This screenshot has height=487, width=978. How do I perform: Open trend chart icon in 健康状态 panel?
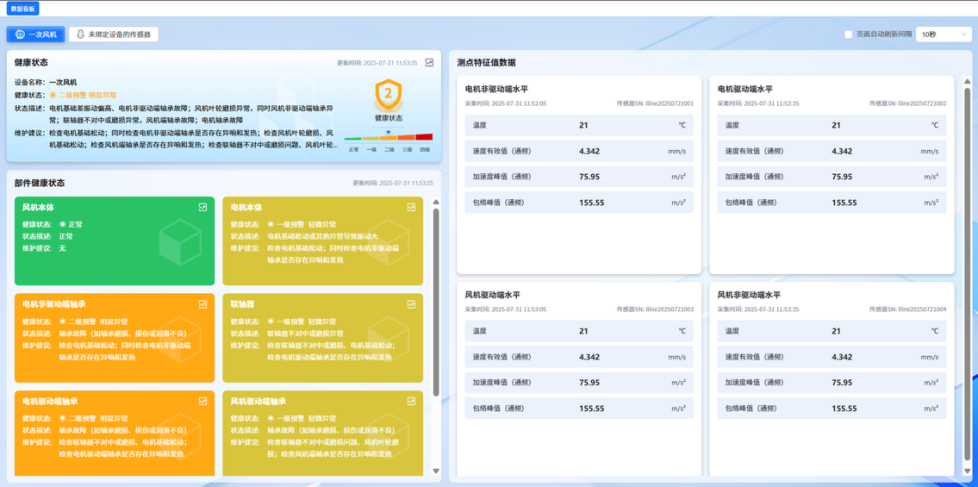pos(429,62)
